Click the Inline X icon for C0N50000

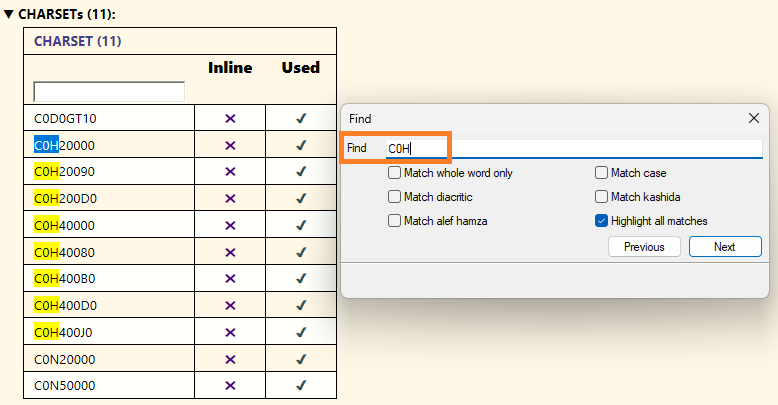(x=230, y=385)
